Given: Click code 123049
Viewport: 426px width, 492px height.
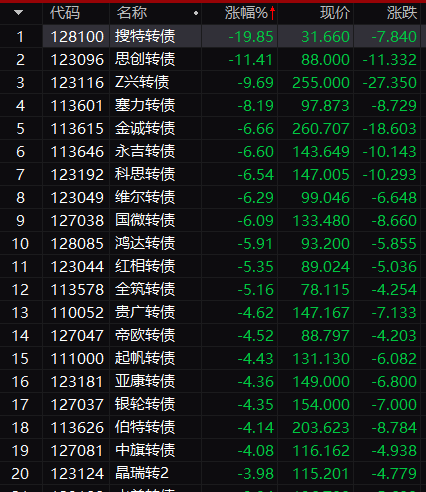Looking at the screenshot, I should coord(77,198).
